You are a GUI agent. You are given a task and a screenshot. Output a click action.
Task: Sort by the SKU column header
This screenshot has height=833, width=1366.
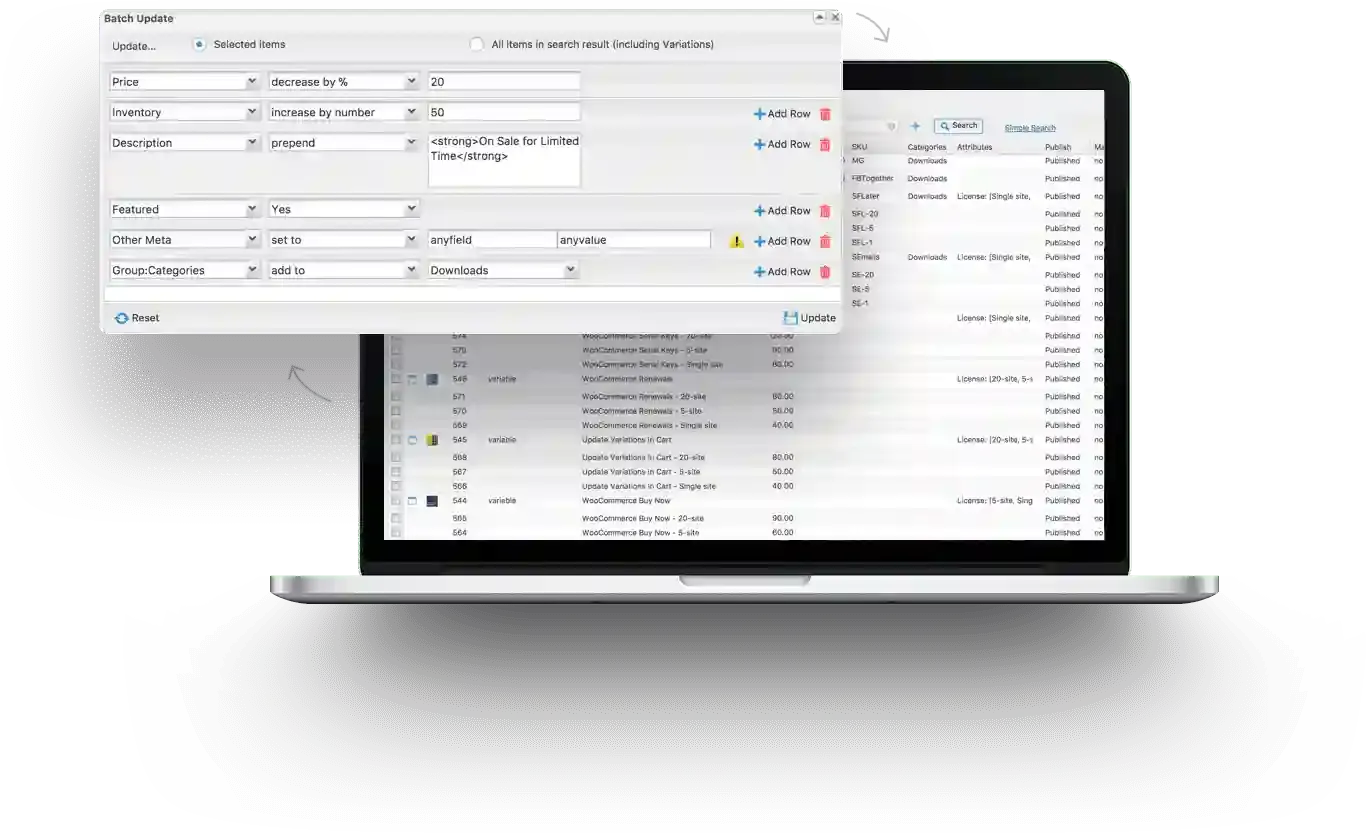pos(859,147)
